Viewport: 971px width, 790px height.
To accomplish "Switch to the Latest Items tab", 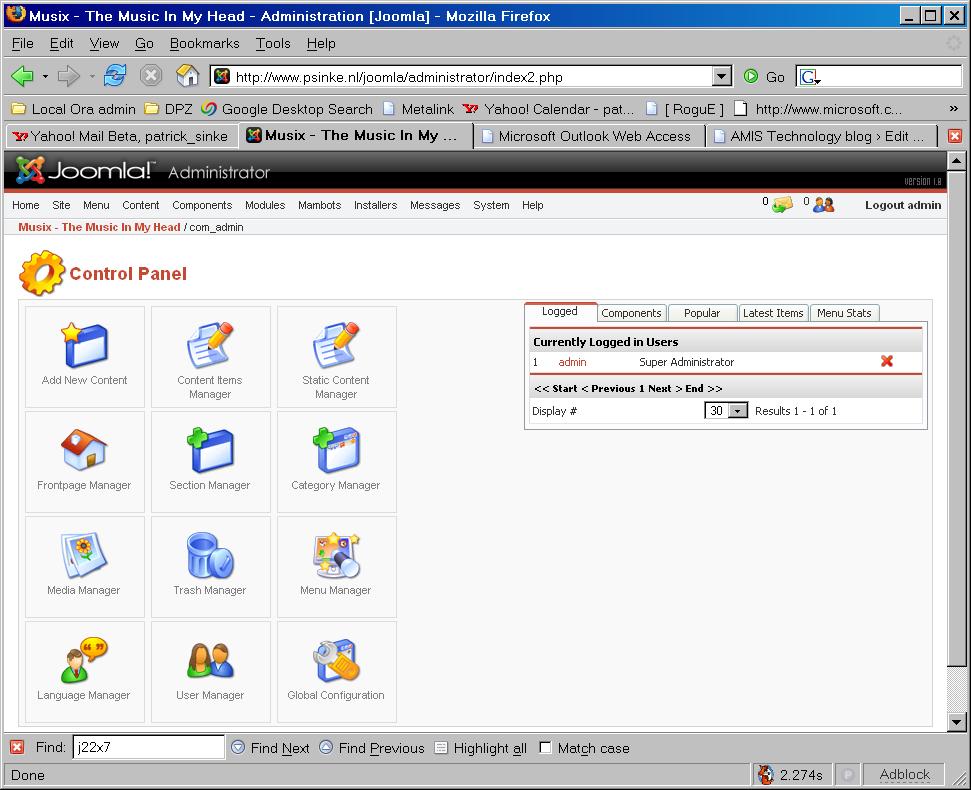I will (x=773, y=313).
